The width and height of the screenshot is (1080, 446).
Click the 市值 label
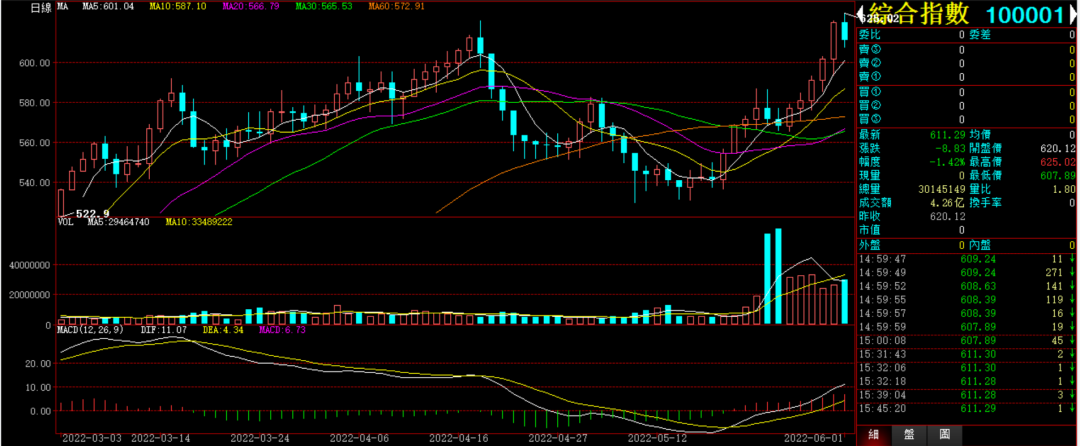click(869, 231)
